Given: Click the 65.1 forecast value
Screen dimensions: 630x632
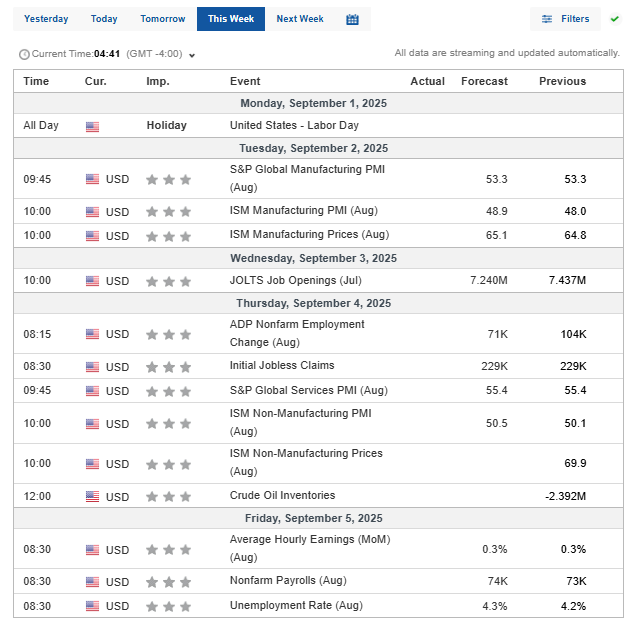Looking at the screenshot, I should [496, 235].
